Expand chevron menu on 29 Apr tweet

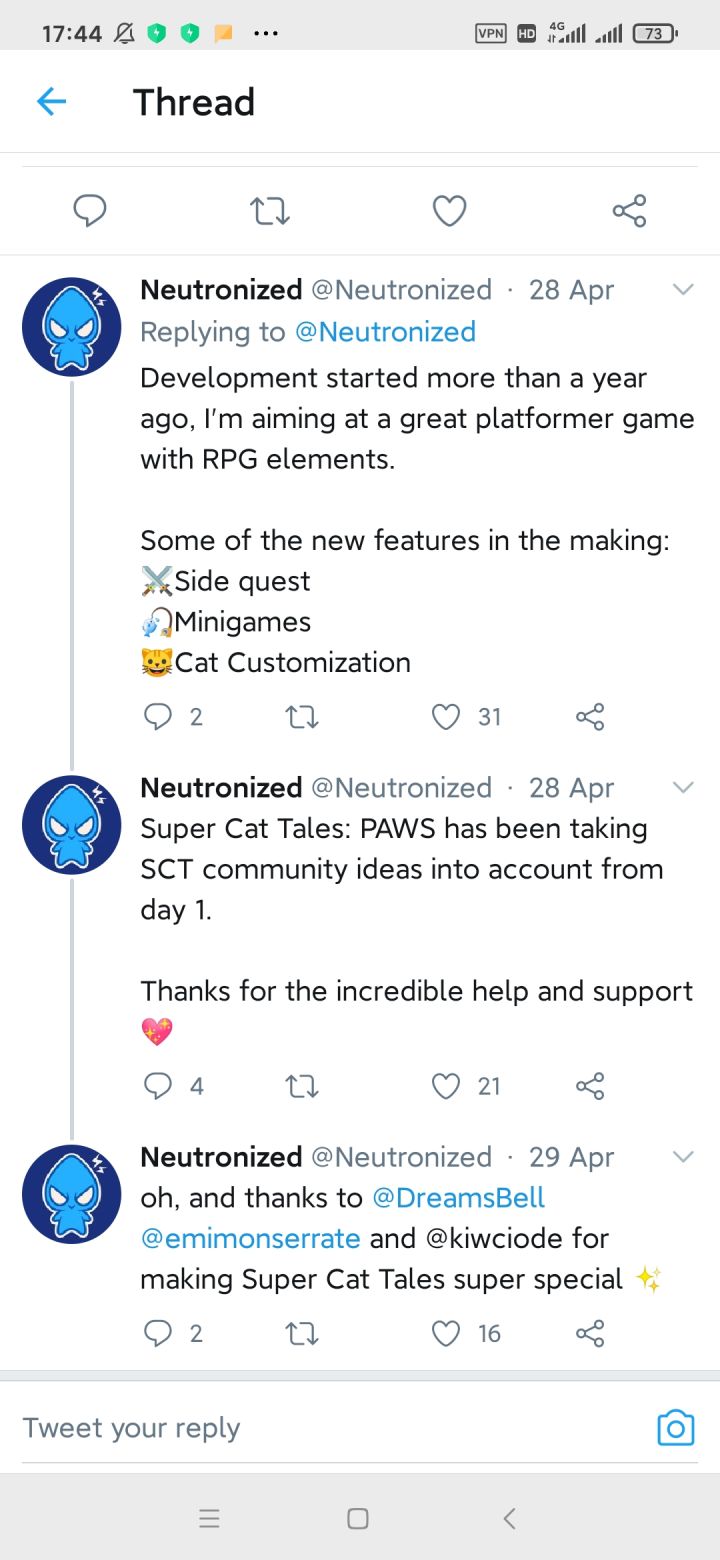click(683, 1157)
